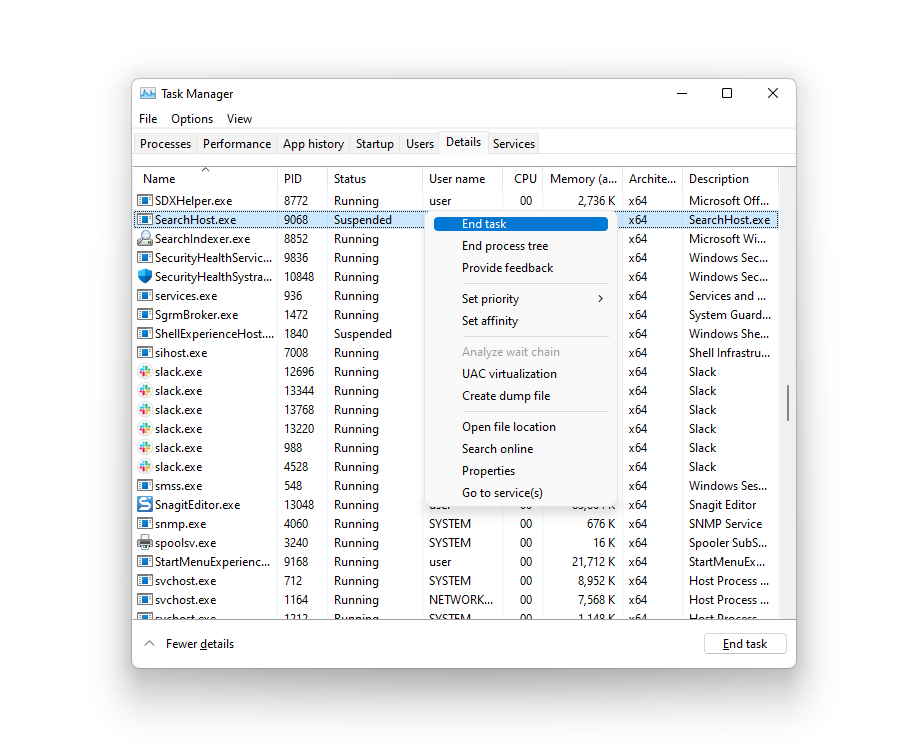The width and height of the screenshot is (924, 743).
Task: Click the snmp.exe process icon
Action: click(x=144, y=524)
